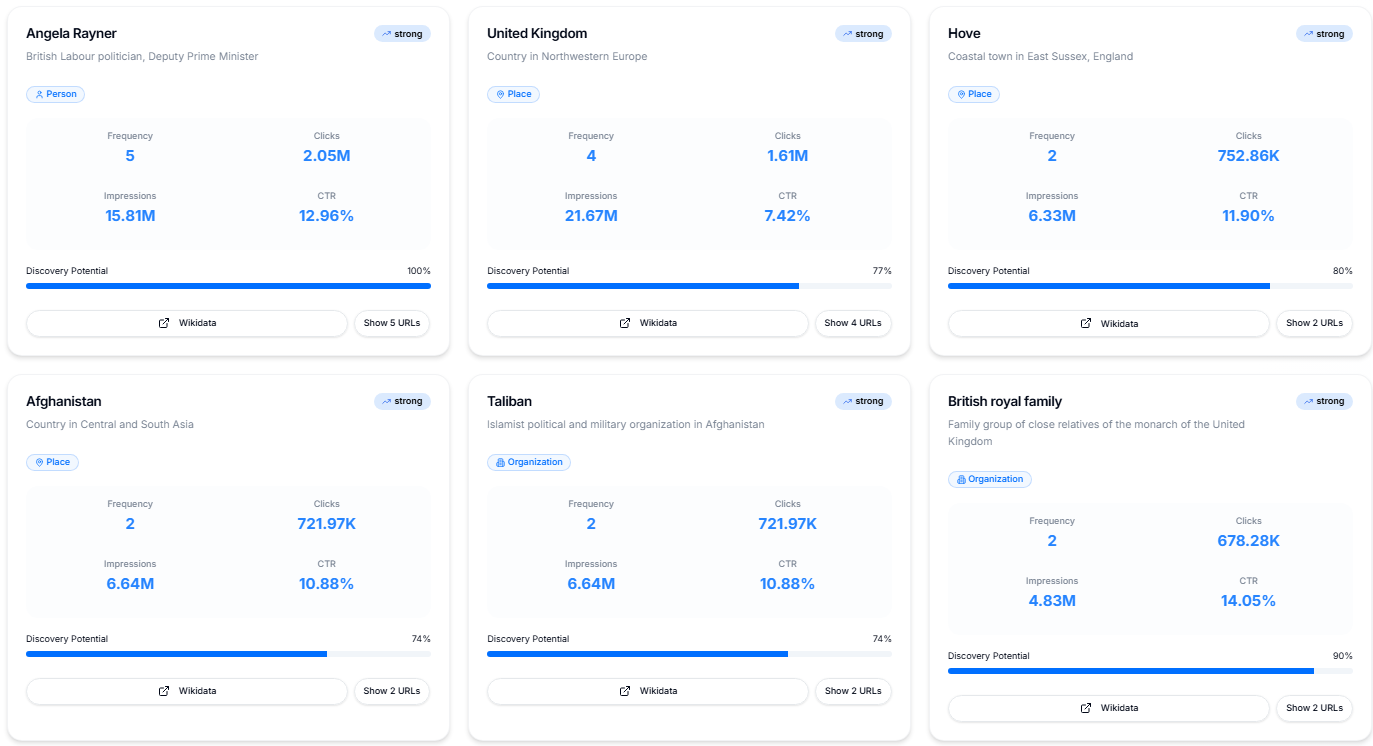Open Wikidata for Taliban
The width and height of the screenshot is (1373, 746).
click(x=647, y=691)
